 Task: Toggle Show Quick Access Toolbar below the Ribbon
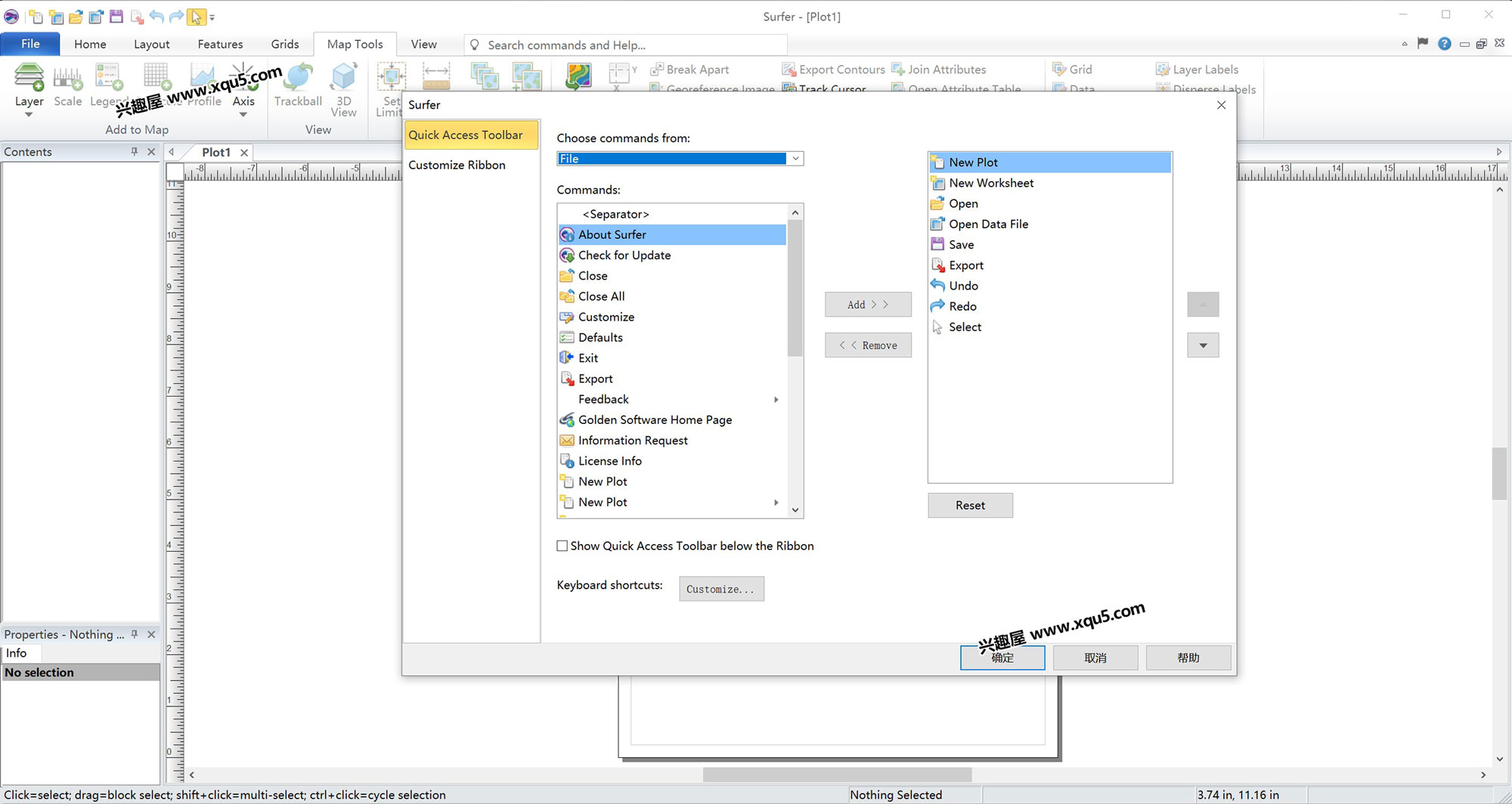click(x=562, y=546)
